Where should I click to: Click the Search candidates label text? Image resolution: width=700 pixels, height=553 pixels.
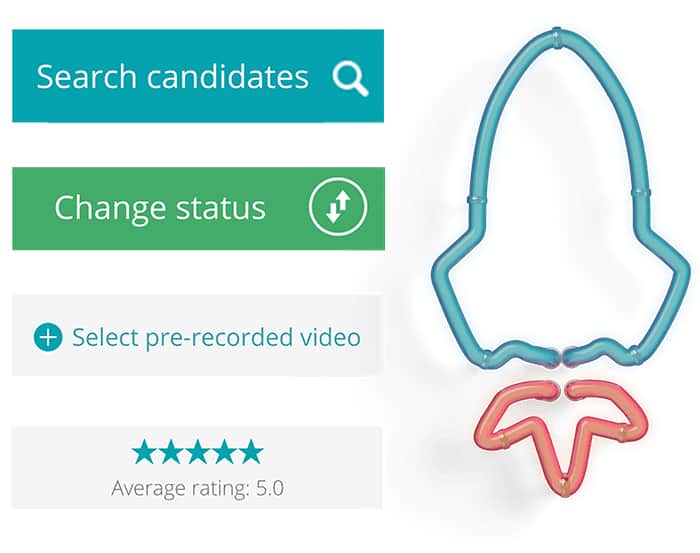click(x=172, y=76)
